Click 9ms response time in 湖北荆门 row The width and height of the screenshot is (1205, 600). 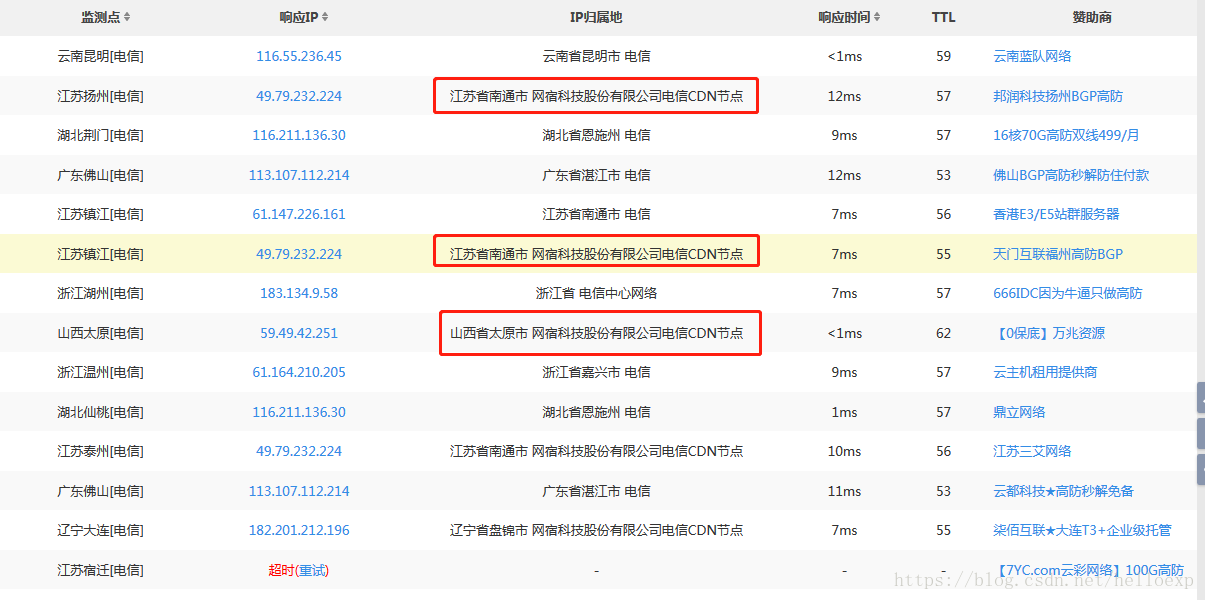pos(844,135)
